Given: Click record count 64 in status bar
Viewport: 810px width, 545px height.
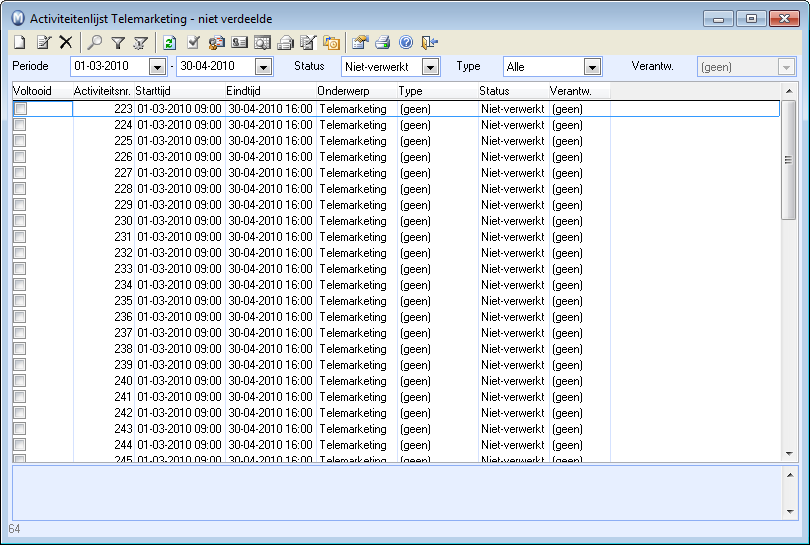Looking at the screenshot, I should coord(14,529).
